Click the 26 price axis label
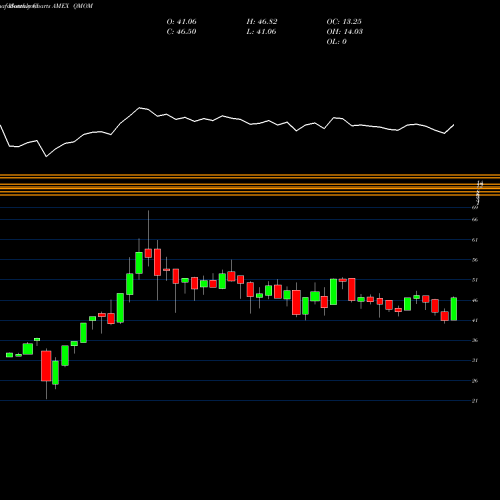500x500 pixels. click(475, 381)
